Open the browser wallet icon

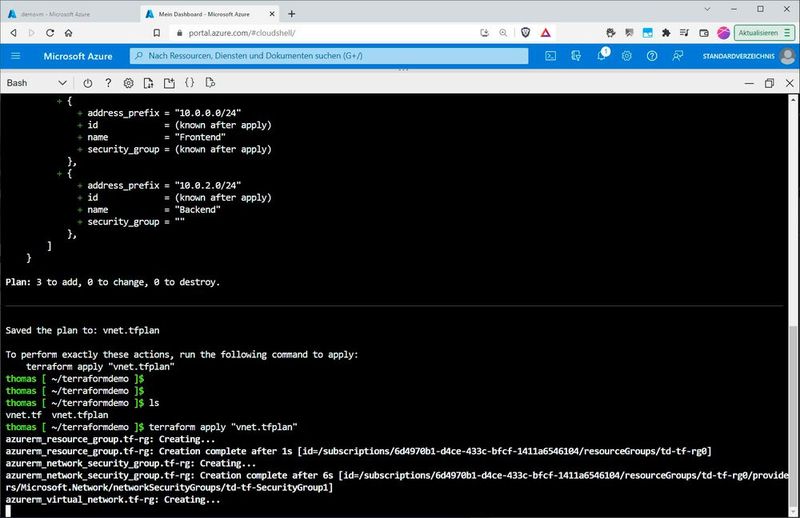pyautogui.click(x=704, y=33)
